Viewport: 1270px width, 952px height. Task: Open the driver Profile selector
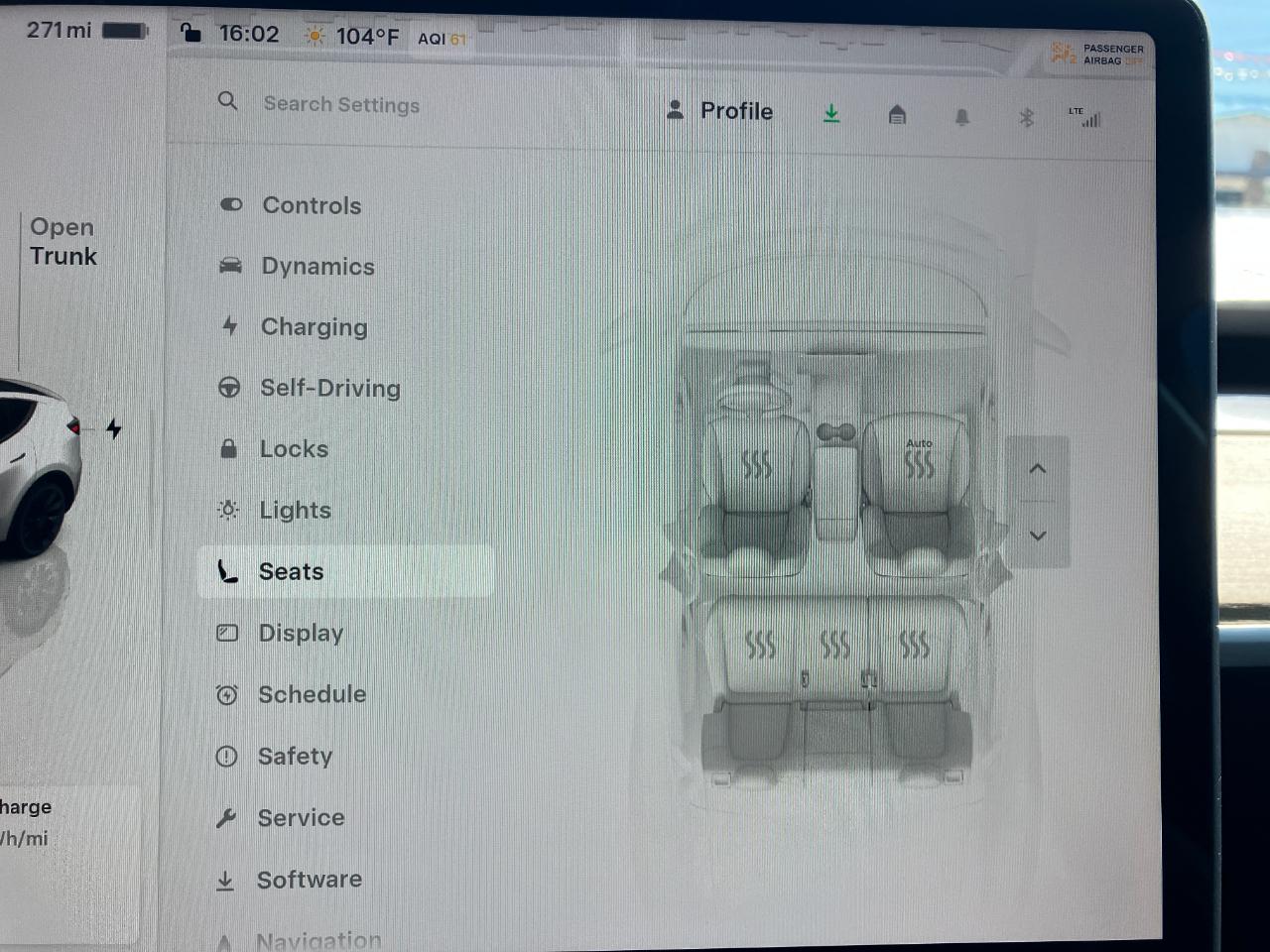pyautogui.click(x=720, y=111)
